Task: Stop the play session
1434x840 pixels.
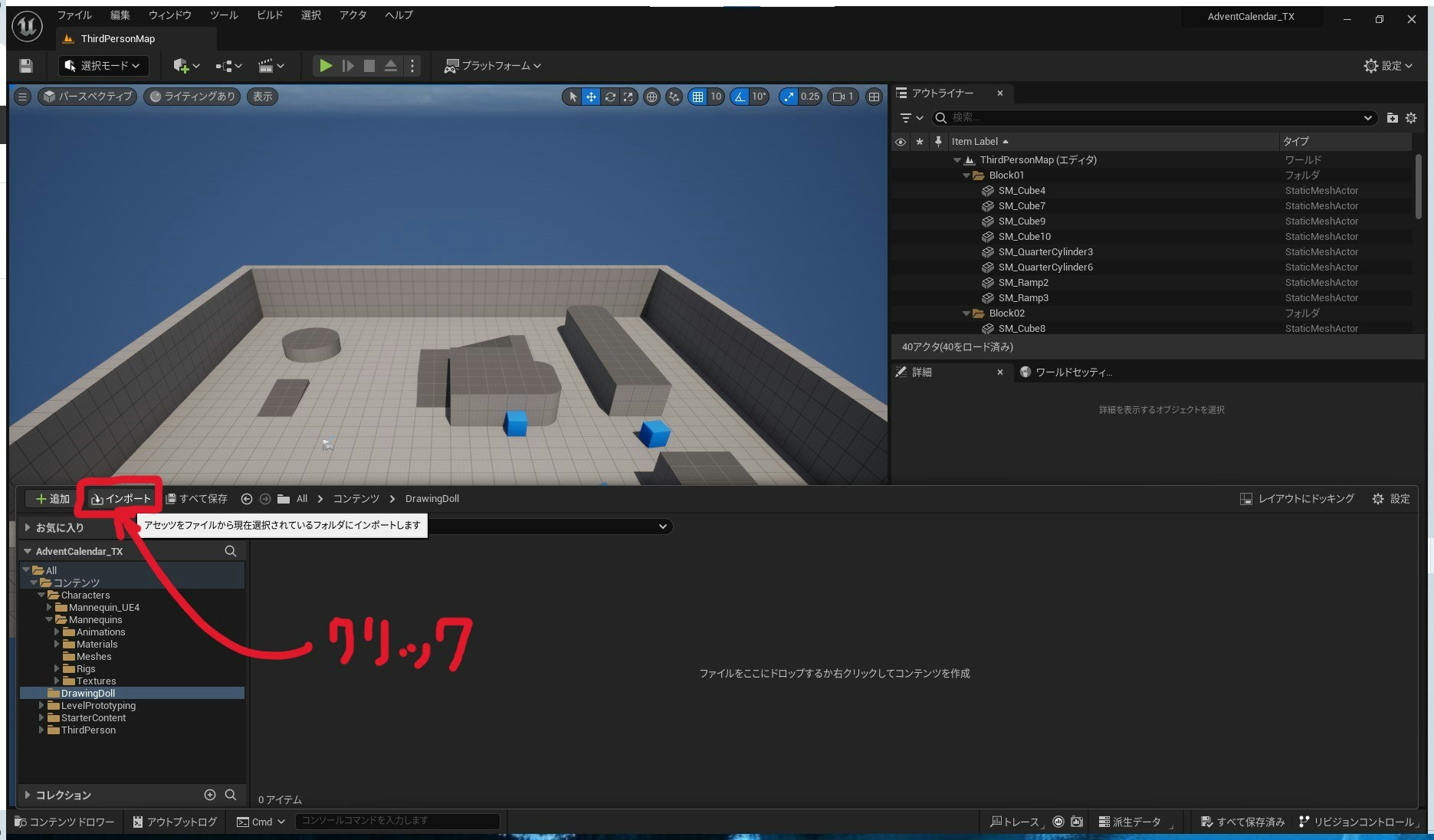Action: pos(369,66)
